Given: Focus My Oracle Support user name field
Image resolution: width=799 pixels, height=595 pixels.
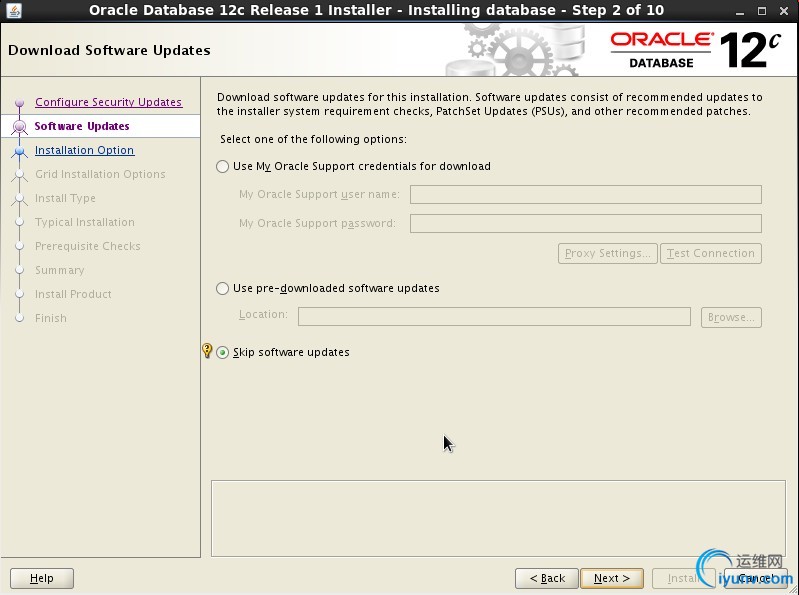Looking at the screenshot, I should point(586,195).
